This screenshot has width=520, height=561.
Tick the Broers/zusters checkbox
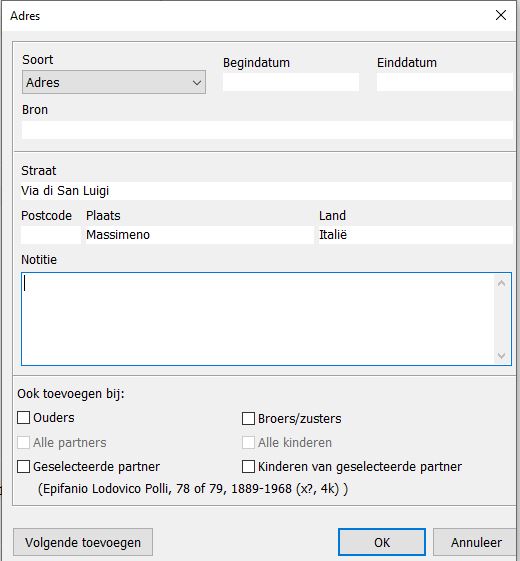click(x=248, y=418)
